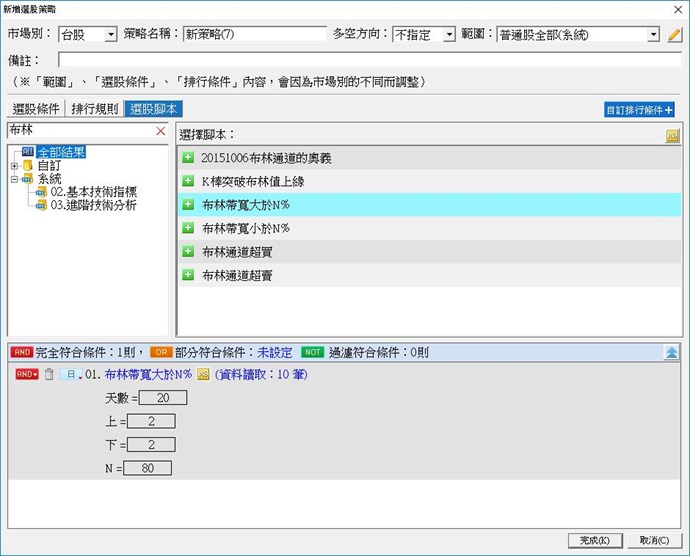Expand the 範圍 combo box

pos(653,34)
